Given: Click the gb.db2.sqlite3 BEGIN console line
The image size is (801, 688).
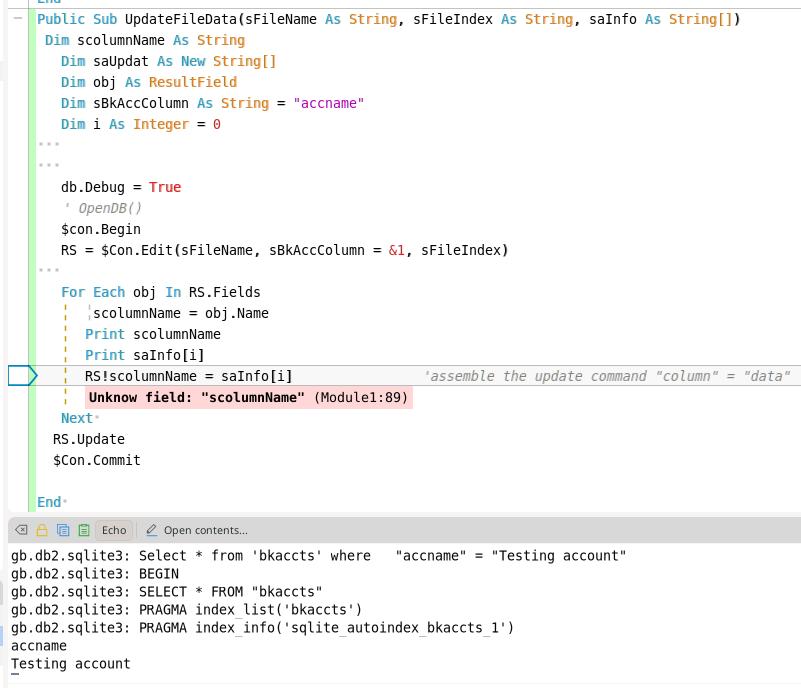Looking at the screenshot, I should click(95, 573).
